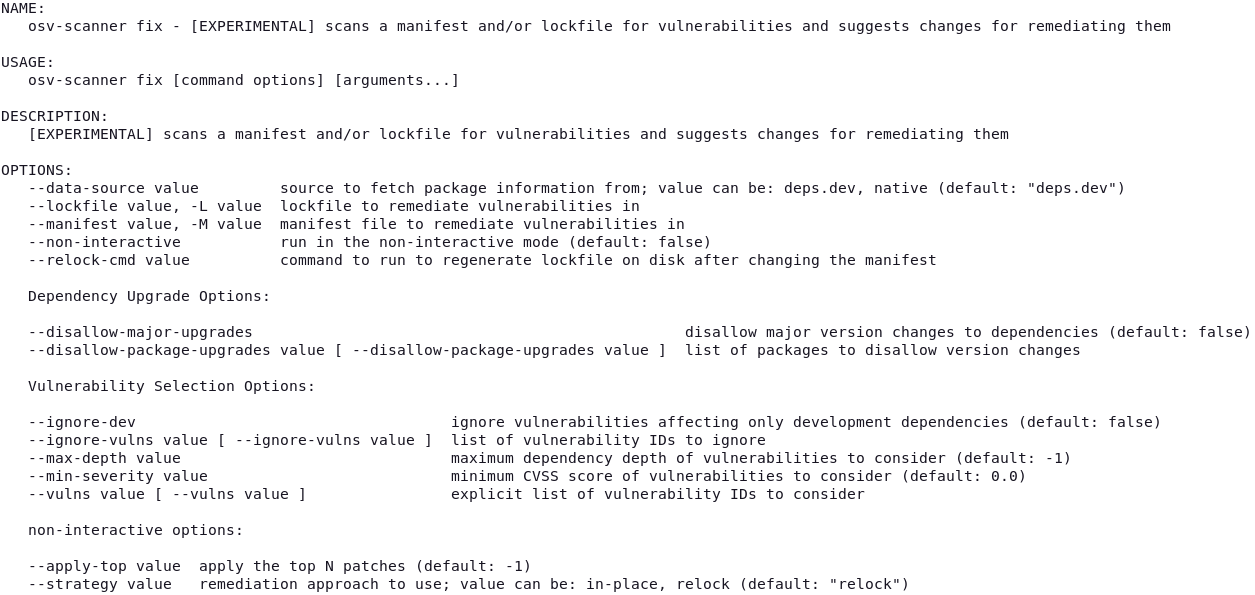Viewport: 1255px width, 595px height.
Task: Click the "deps.dev" default value text
Action: pyautogui.click(x=1071, y=188)
